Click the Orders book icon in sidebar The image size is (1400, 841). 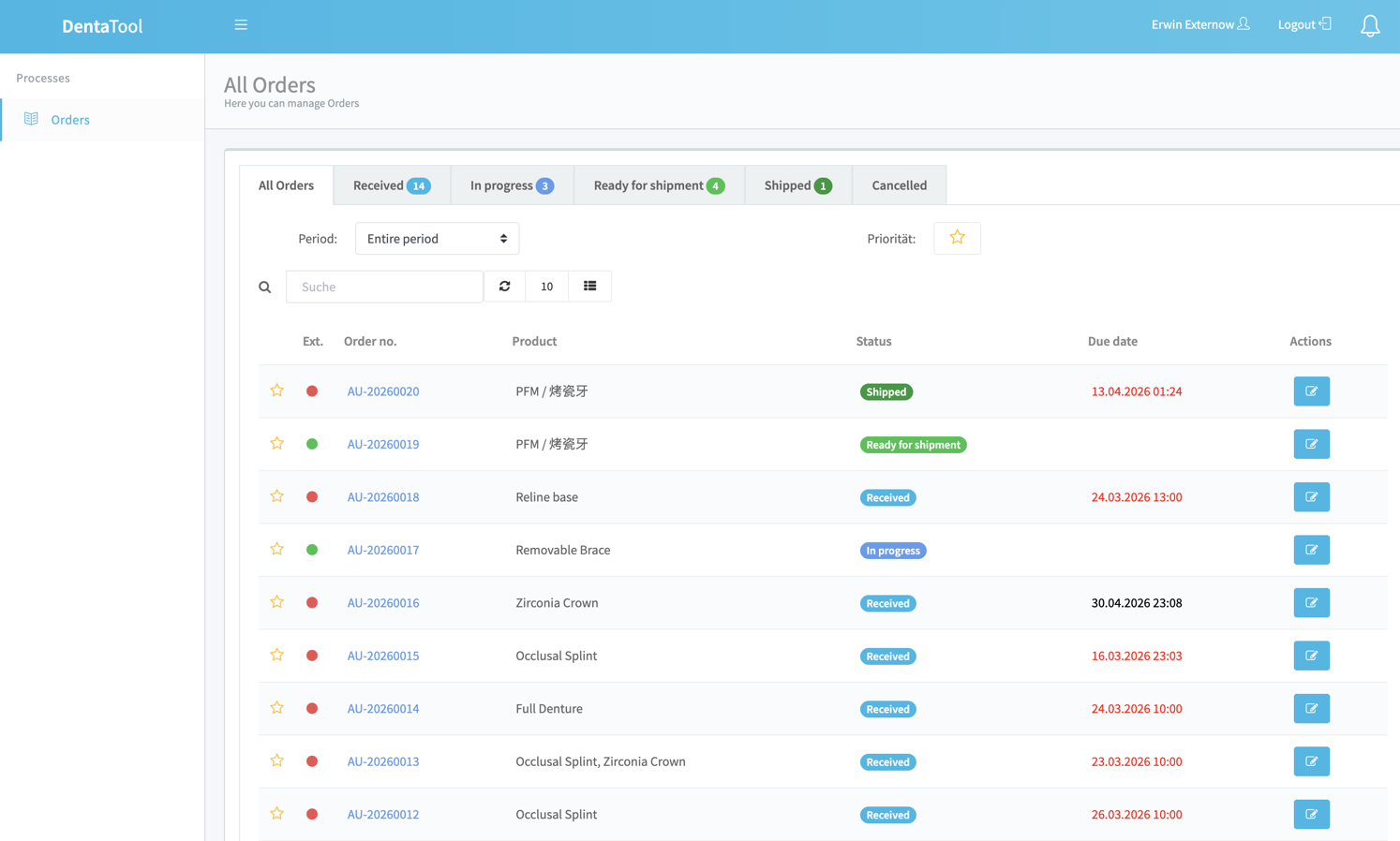[x=31, y=119]
